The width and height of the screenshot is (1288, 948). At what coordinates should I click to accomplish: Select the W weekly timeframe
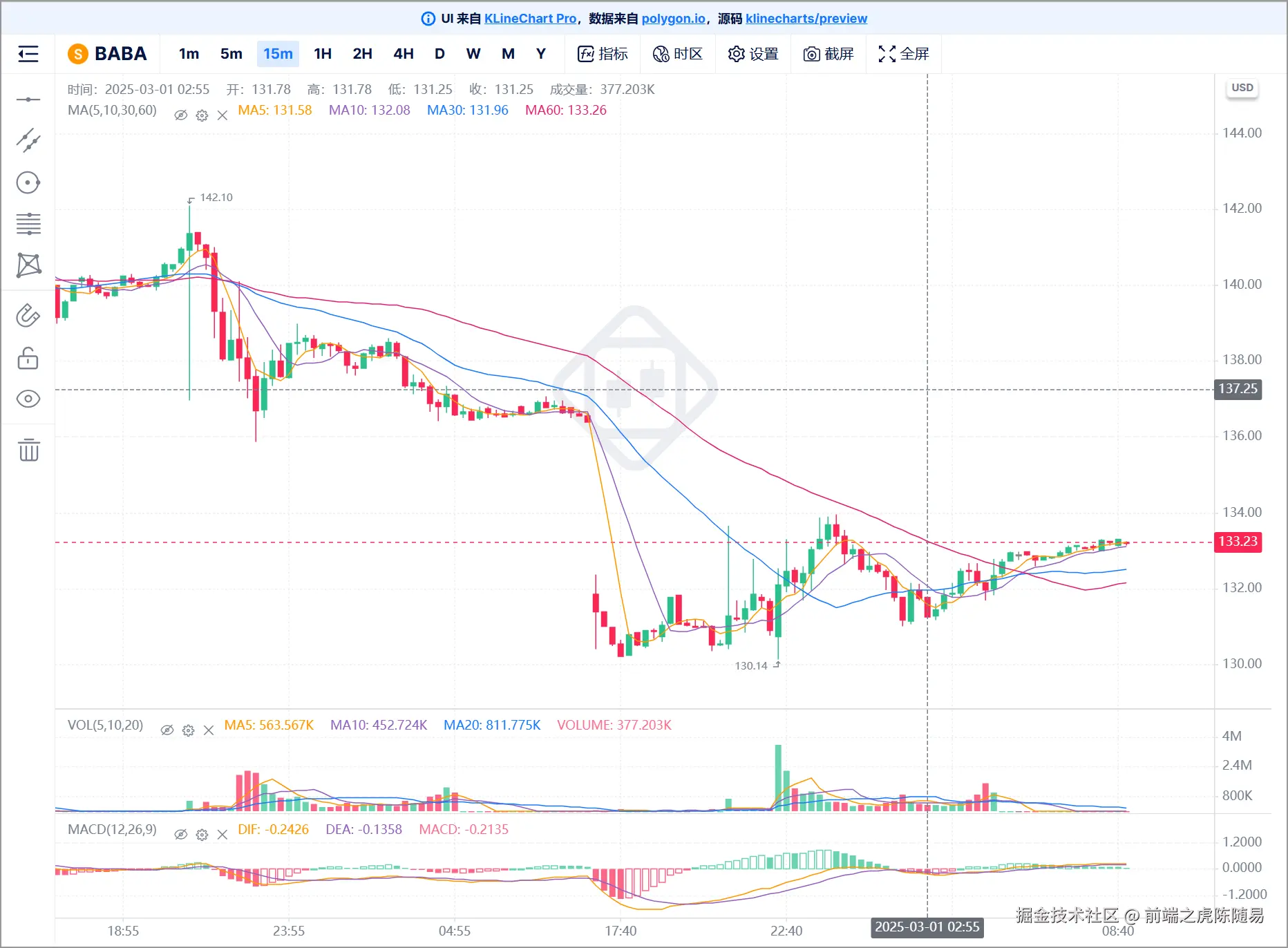473,54
